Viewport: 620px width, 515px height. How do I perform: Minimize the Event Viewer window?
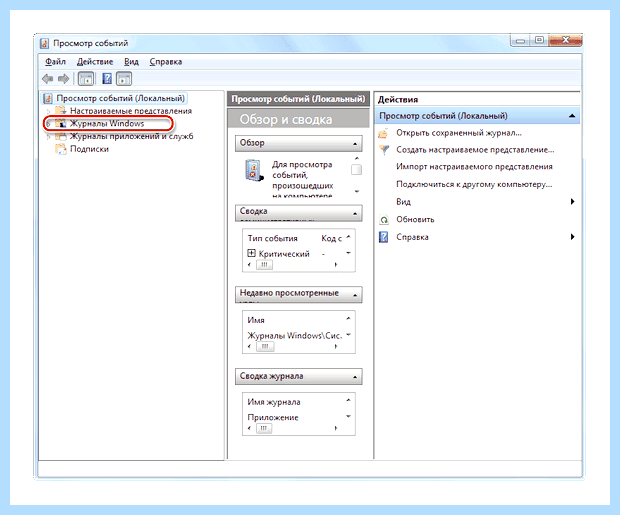point(521,41)
